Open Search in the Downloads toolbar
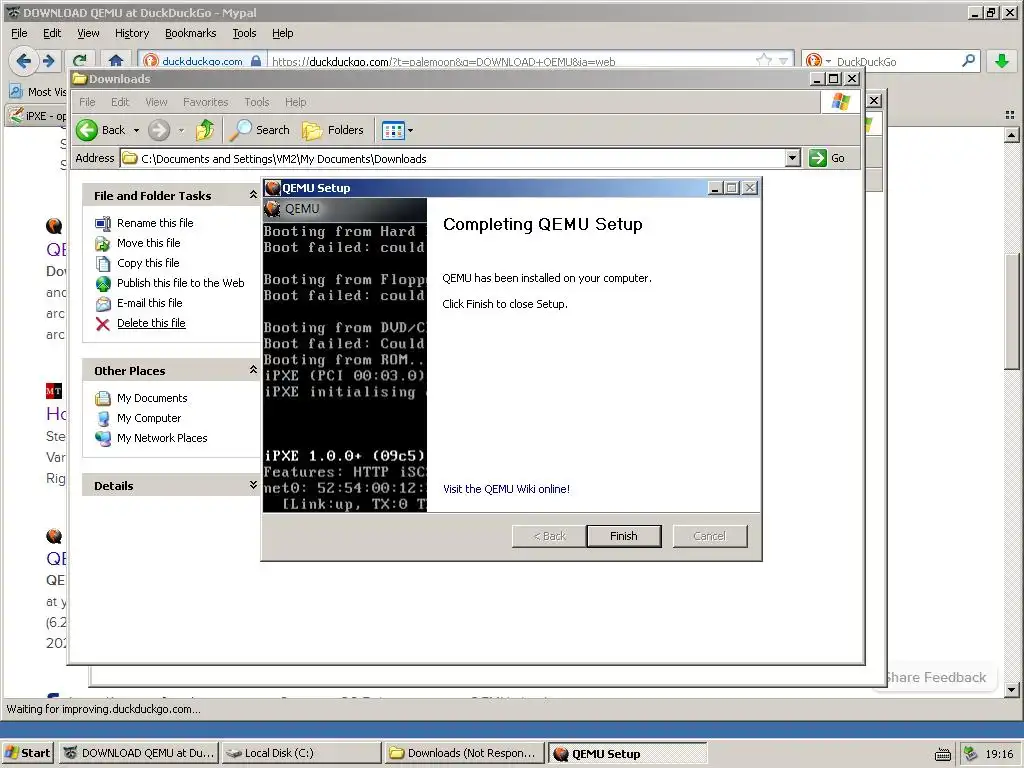 [x=260, y=130]
